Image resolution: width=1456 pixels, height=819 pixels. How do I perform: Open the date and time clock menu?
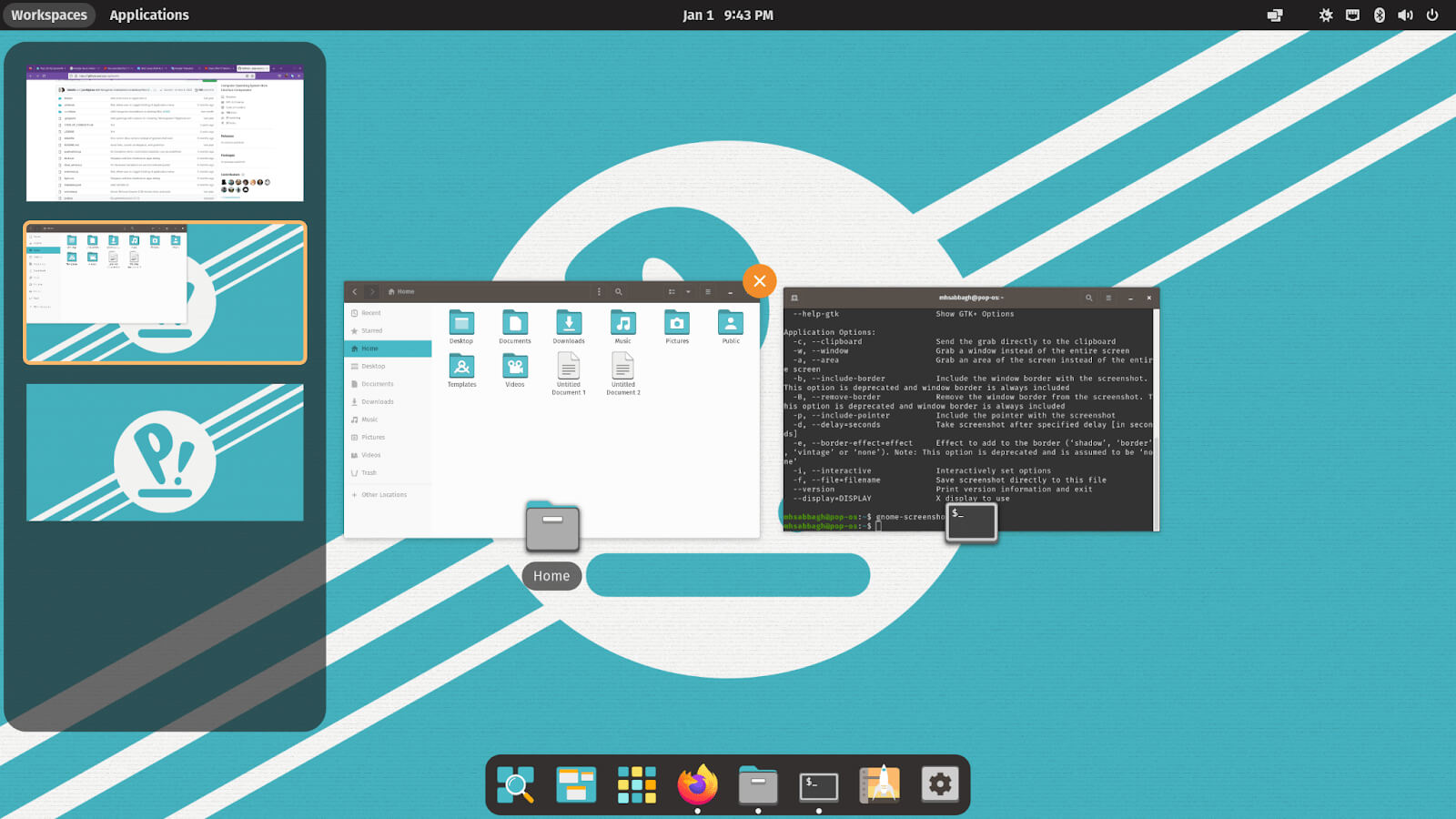coord(728,15)
